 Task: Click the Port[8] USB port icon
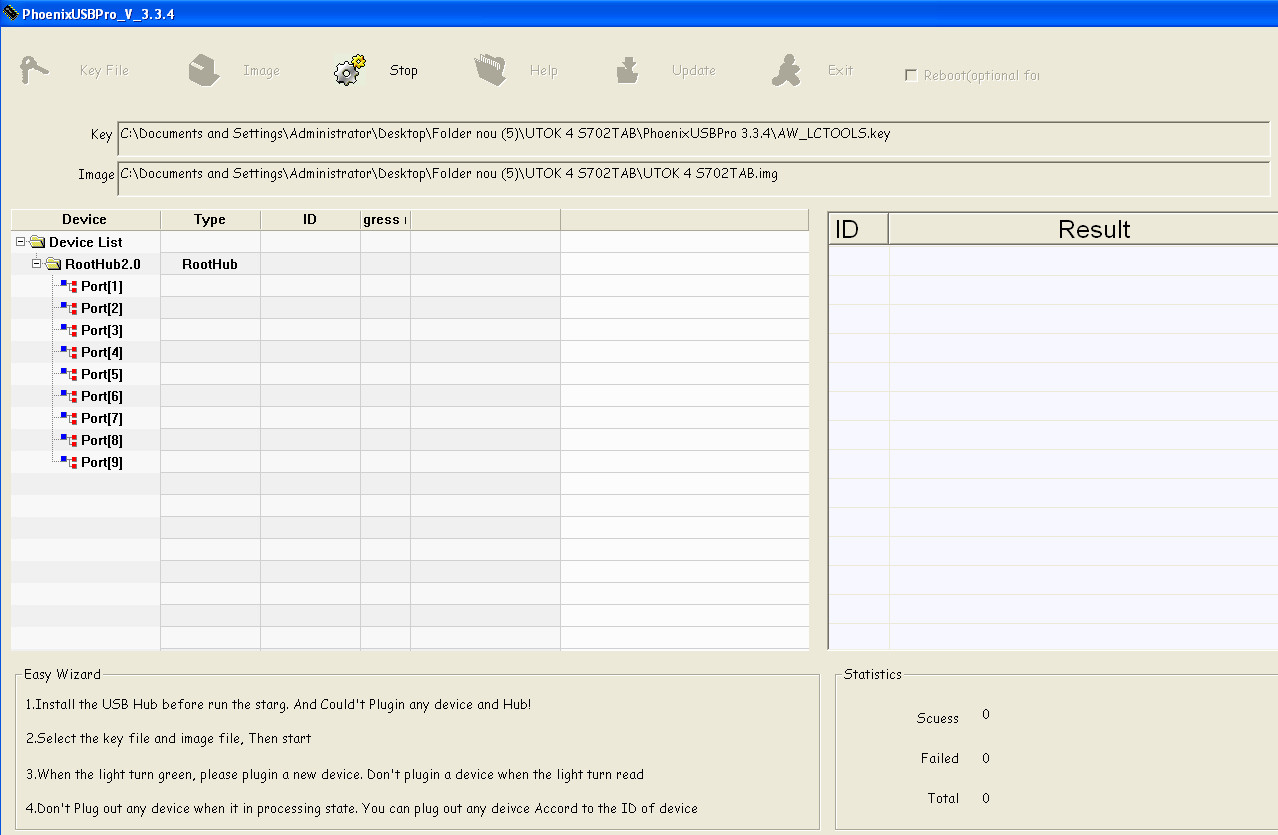(x=69, y=440)
